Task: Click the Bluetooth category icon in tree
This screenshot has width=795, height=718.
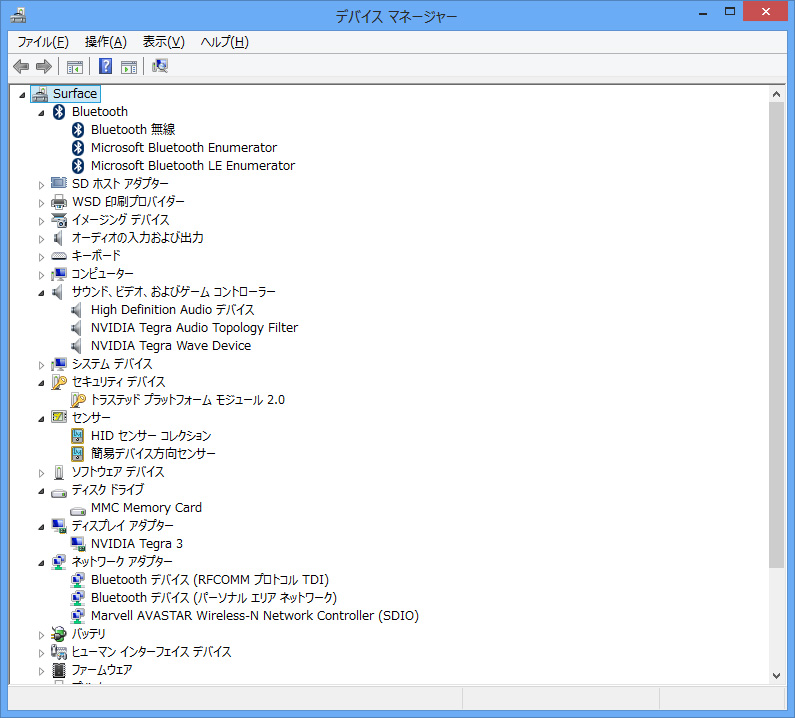Action: (x=59, y=112)
